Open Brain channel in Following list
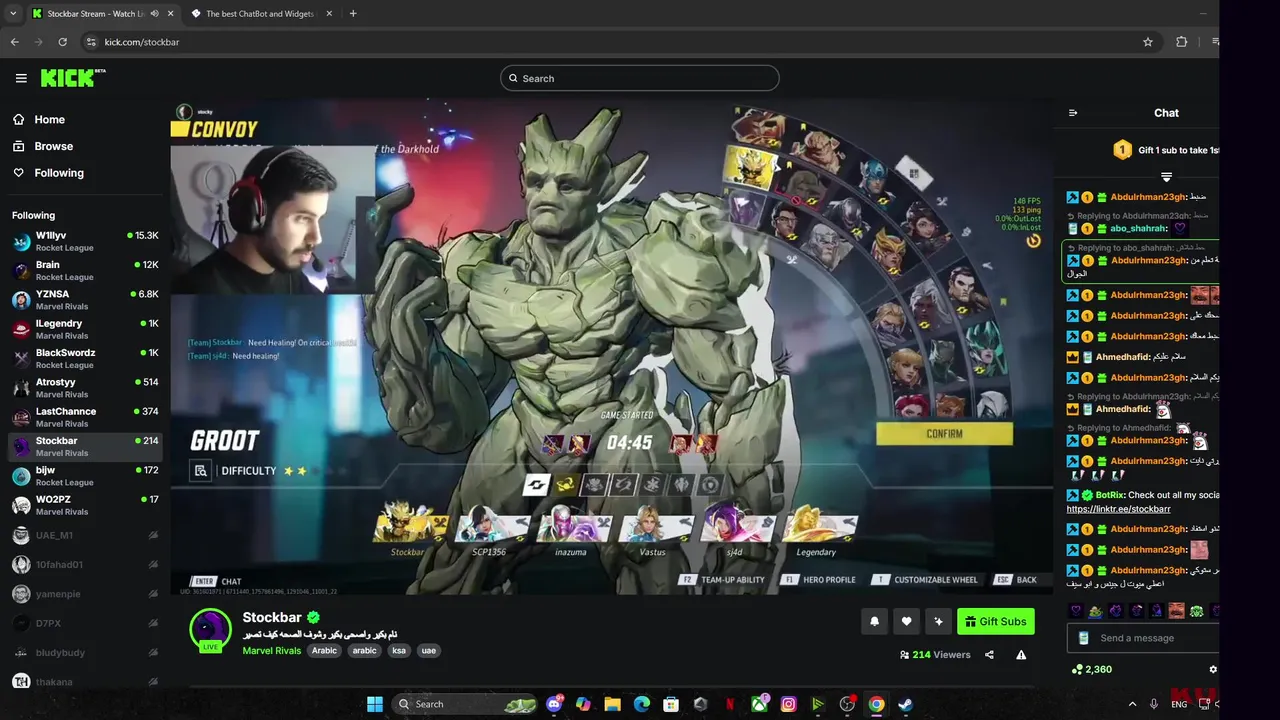 click(85, 270)
